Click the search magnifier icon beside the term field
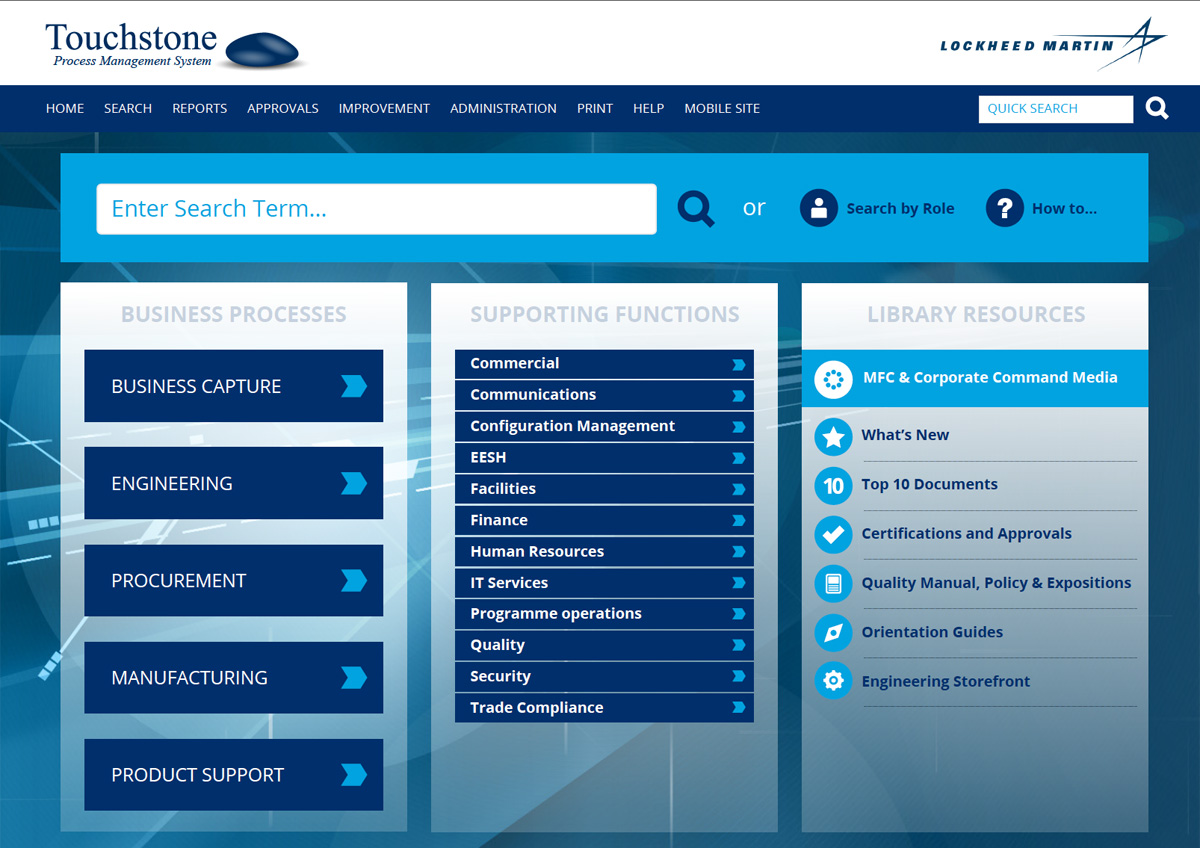Viewport: 1200px width, 848px height. click(695, 208)
